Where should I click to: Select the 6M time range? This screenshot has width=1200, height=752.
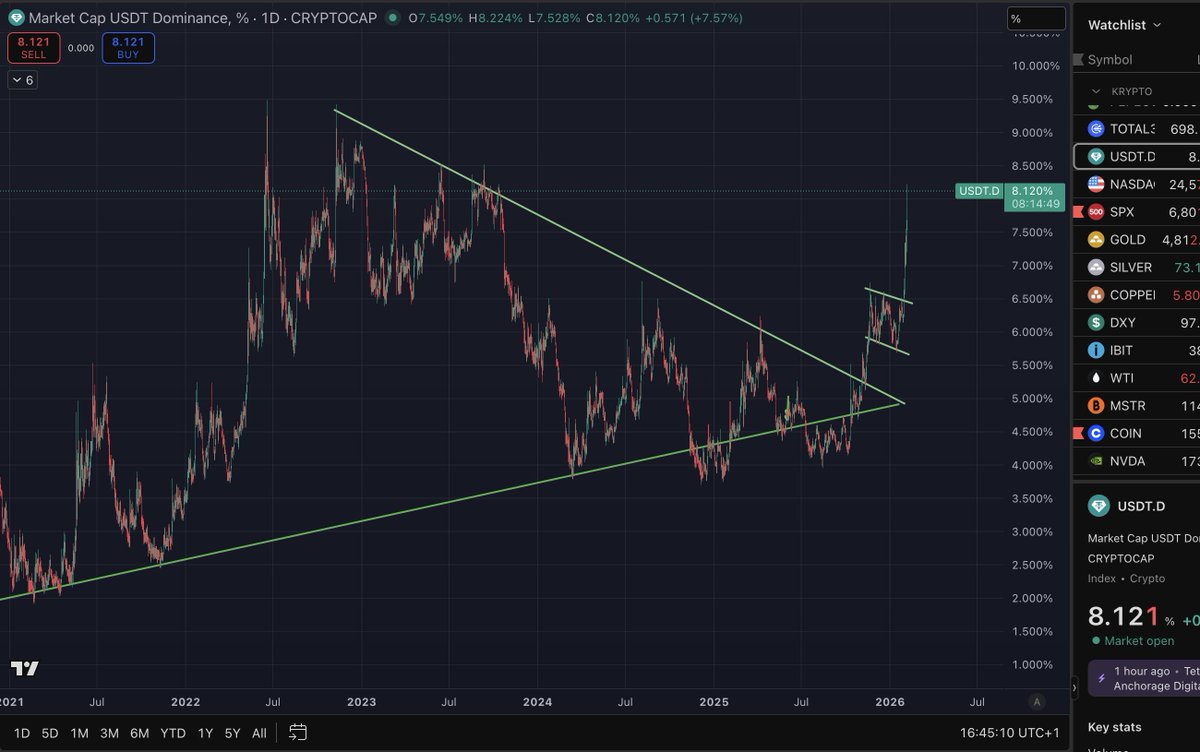139,733
